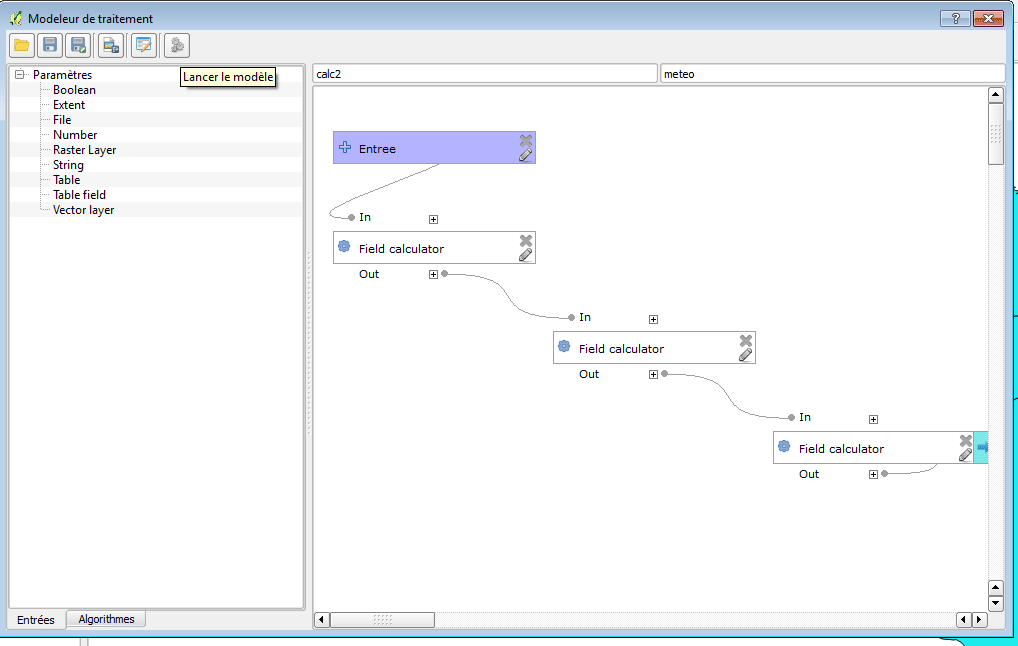Edit the third Field calculator with pencil
The height and width of the screenshot is (646, 1018).
pyautogui.click(x=965, y=455)
